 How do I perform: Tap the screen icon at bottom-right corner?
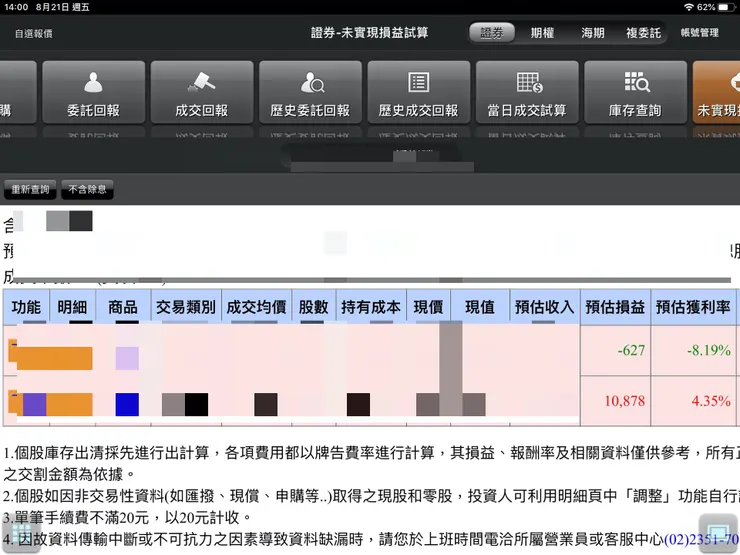[718, 534]
